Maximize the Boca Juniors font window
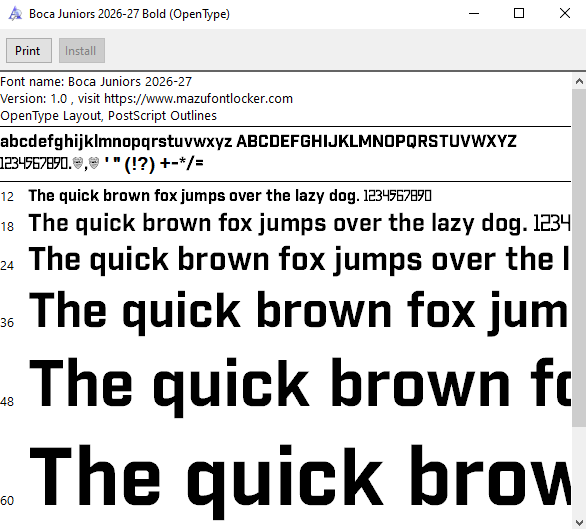Screen dimensions: 586x529 pyautogui.click(x=519, y=14)
